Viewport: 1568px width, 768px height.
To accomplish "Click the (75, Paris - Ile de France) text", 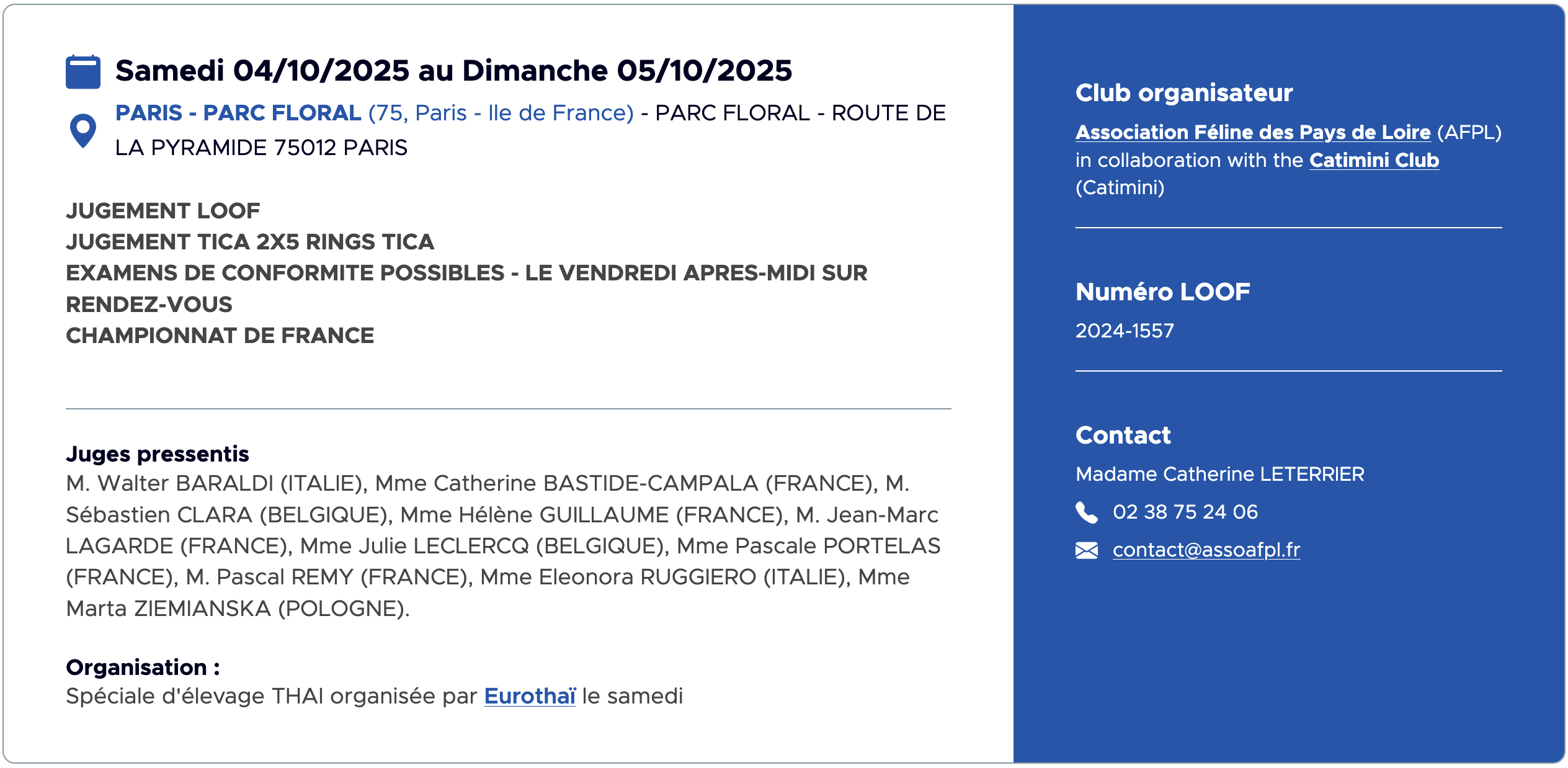I will point(501,113).
